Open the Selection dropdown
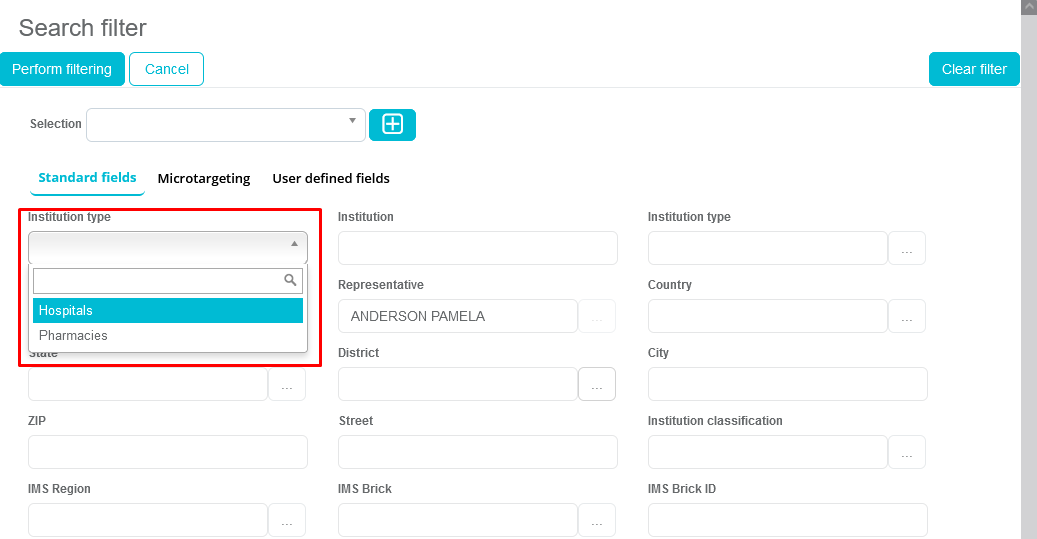Screen dimensions: 1037x539 coord(225,125)
